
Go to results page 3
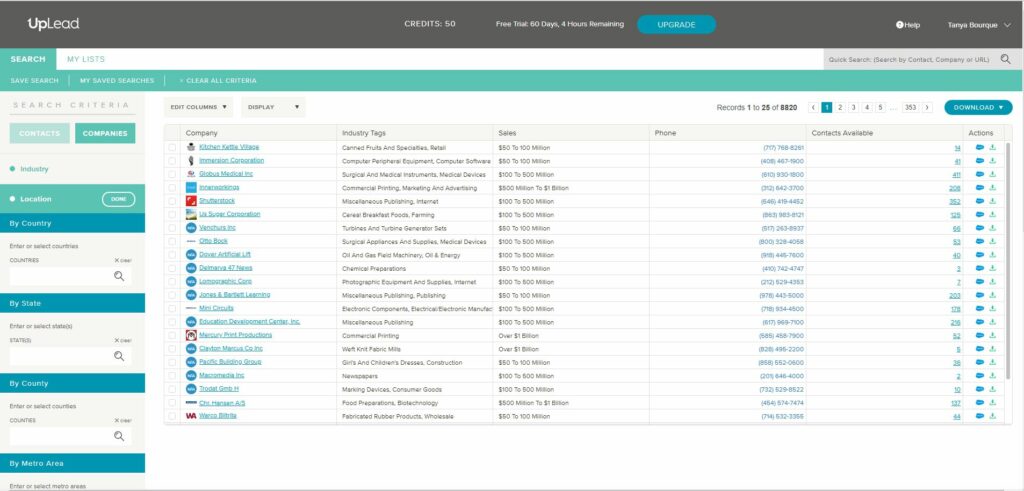(853, 107)
